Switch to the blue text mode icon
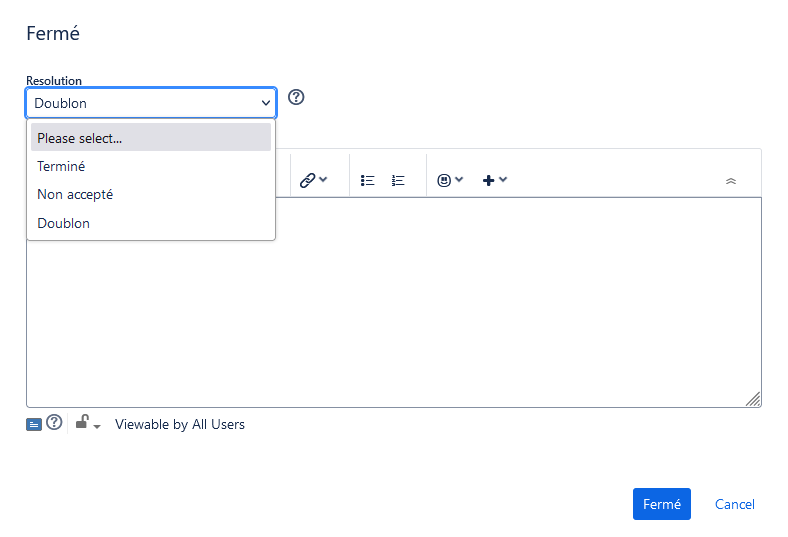The height and width of the screenshot is (537, 788). coord(34,425)
